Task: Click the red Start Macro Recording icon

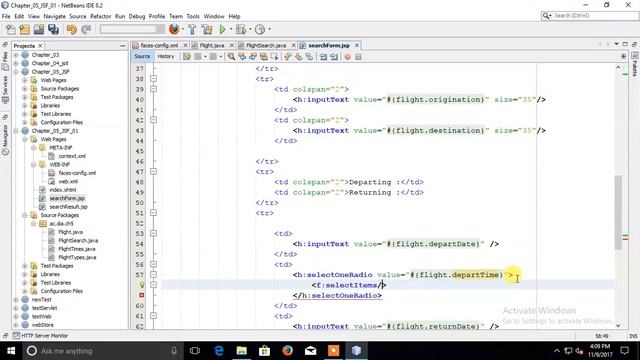Action: pos(347,57)
